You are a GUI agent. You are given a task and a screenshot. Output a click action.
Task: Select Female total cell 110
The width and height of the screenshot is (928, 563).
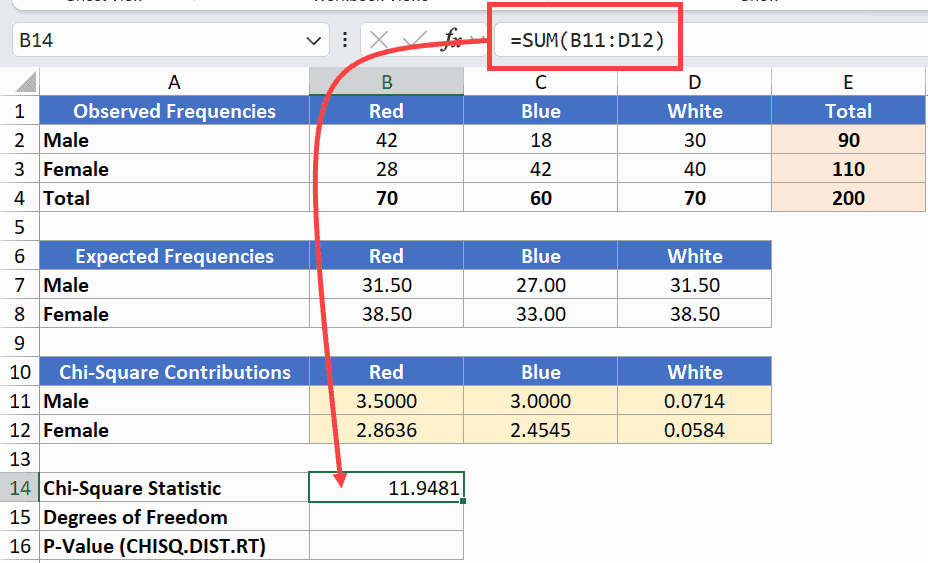pos(848,169)
